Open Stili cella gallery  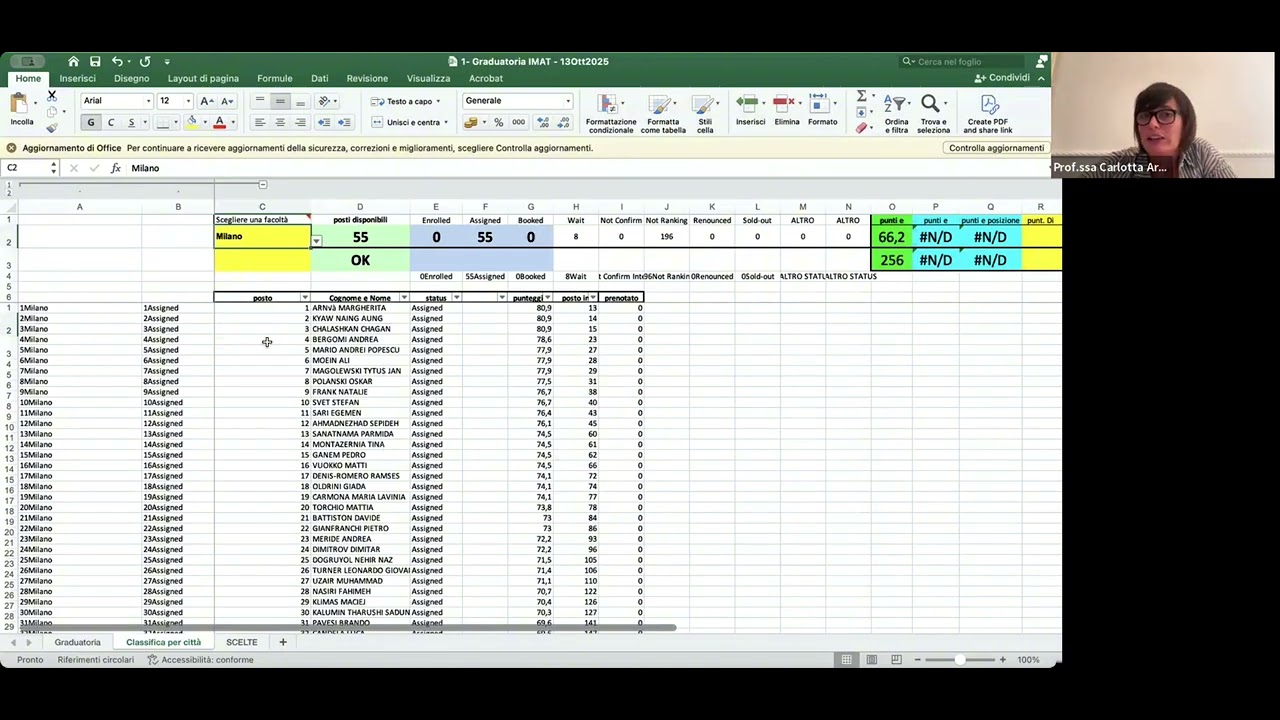point(705,114)
